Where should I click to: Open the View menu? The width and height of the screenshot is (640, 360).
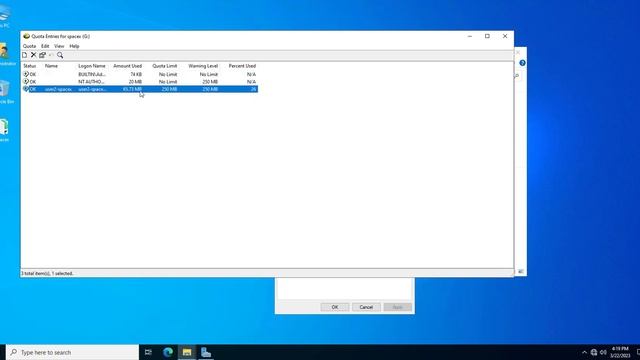[59, 46]
